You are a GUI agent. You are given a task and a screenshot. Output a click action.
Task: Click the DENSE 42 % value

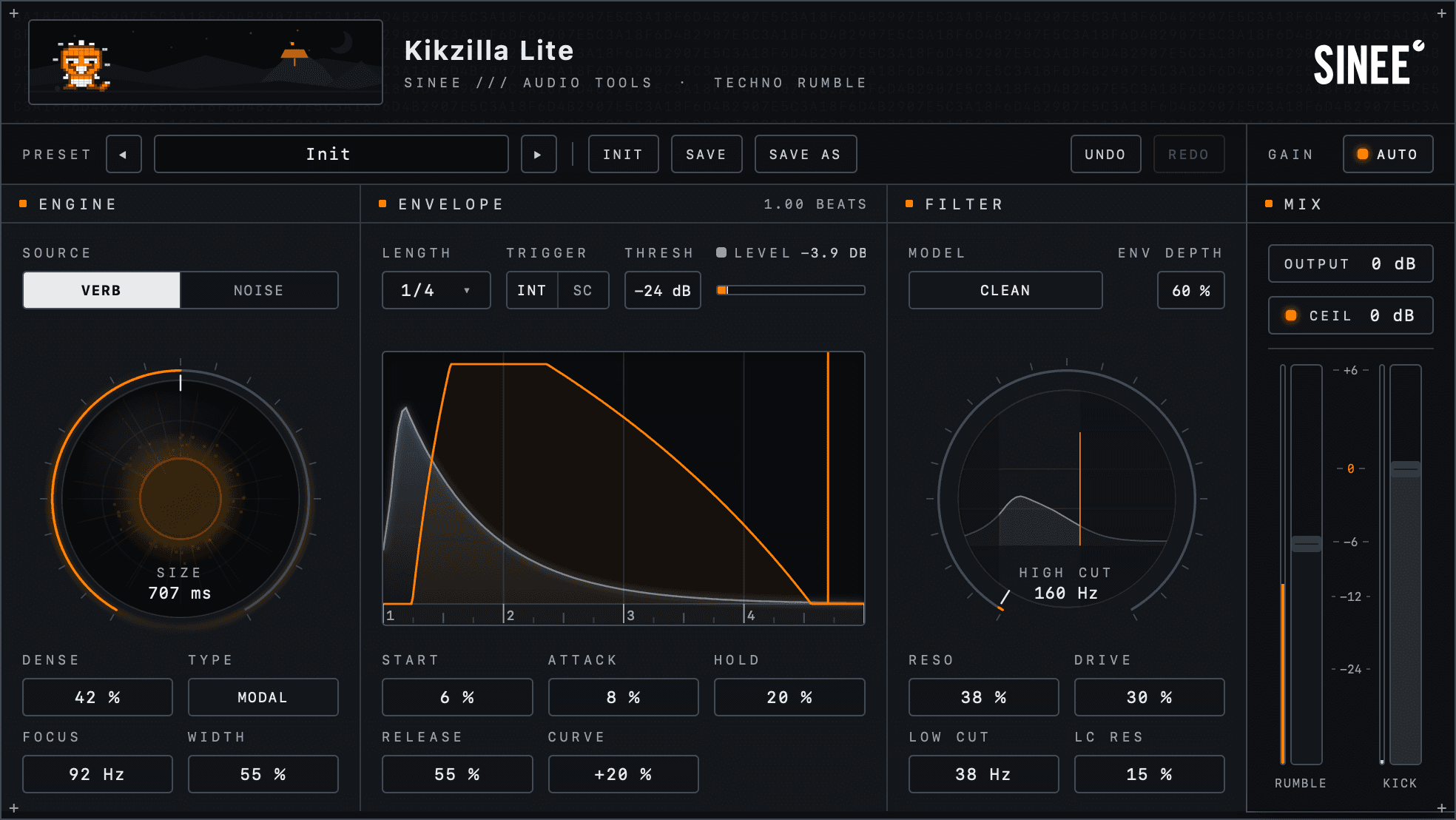point(98,697)
